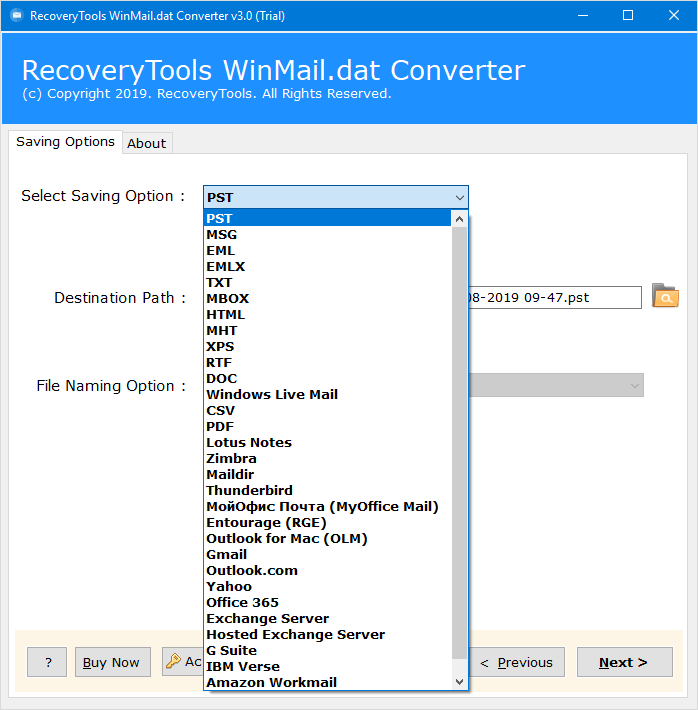
Task: Click the app icon in the title bar
Action: [17, 16]
